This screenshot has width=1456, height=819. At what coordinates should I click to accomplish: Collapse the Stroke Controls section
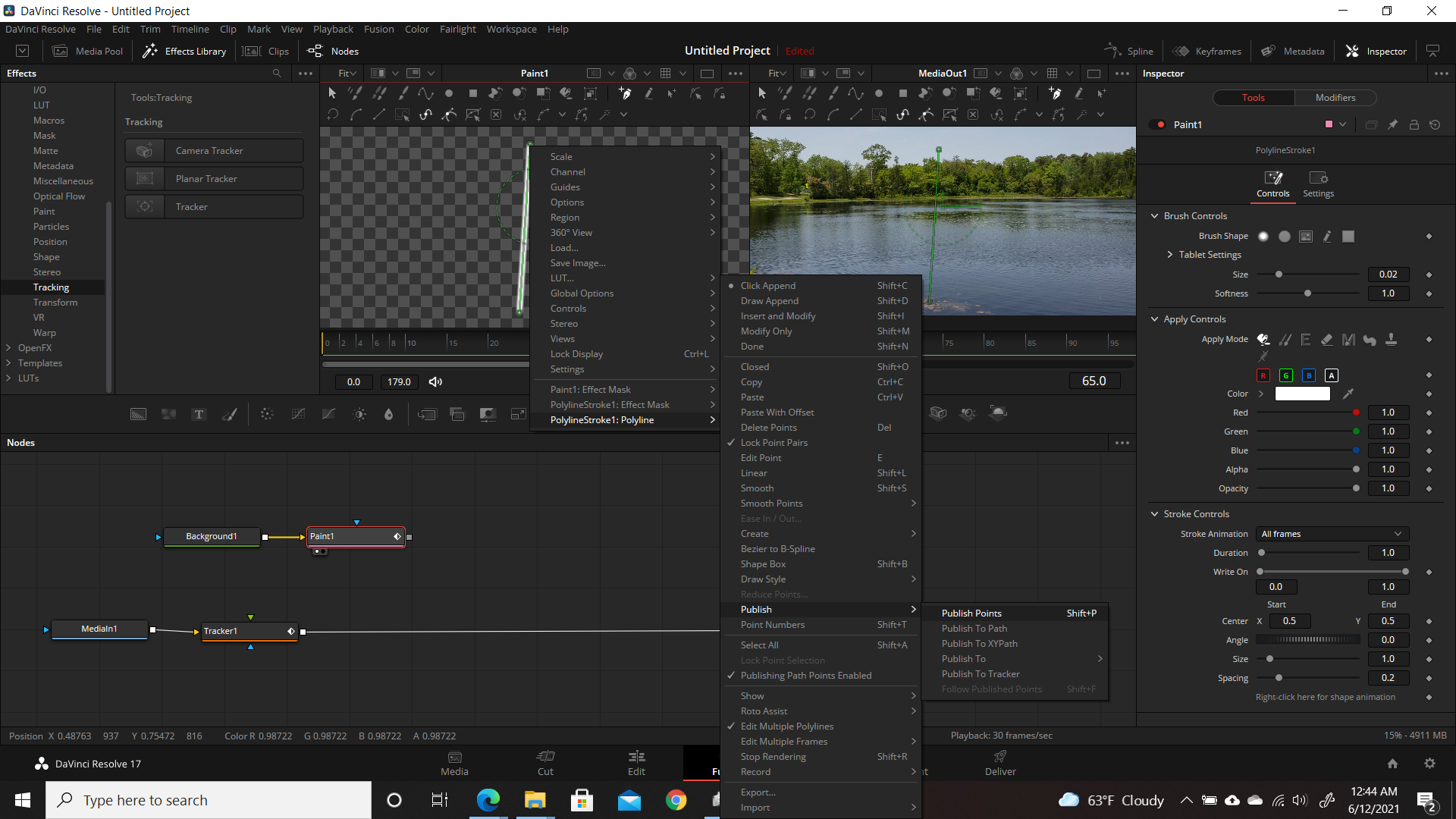click(1155, 514)
